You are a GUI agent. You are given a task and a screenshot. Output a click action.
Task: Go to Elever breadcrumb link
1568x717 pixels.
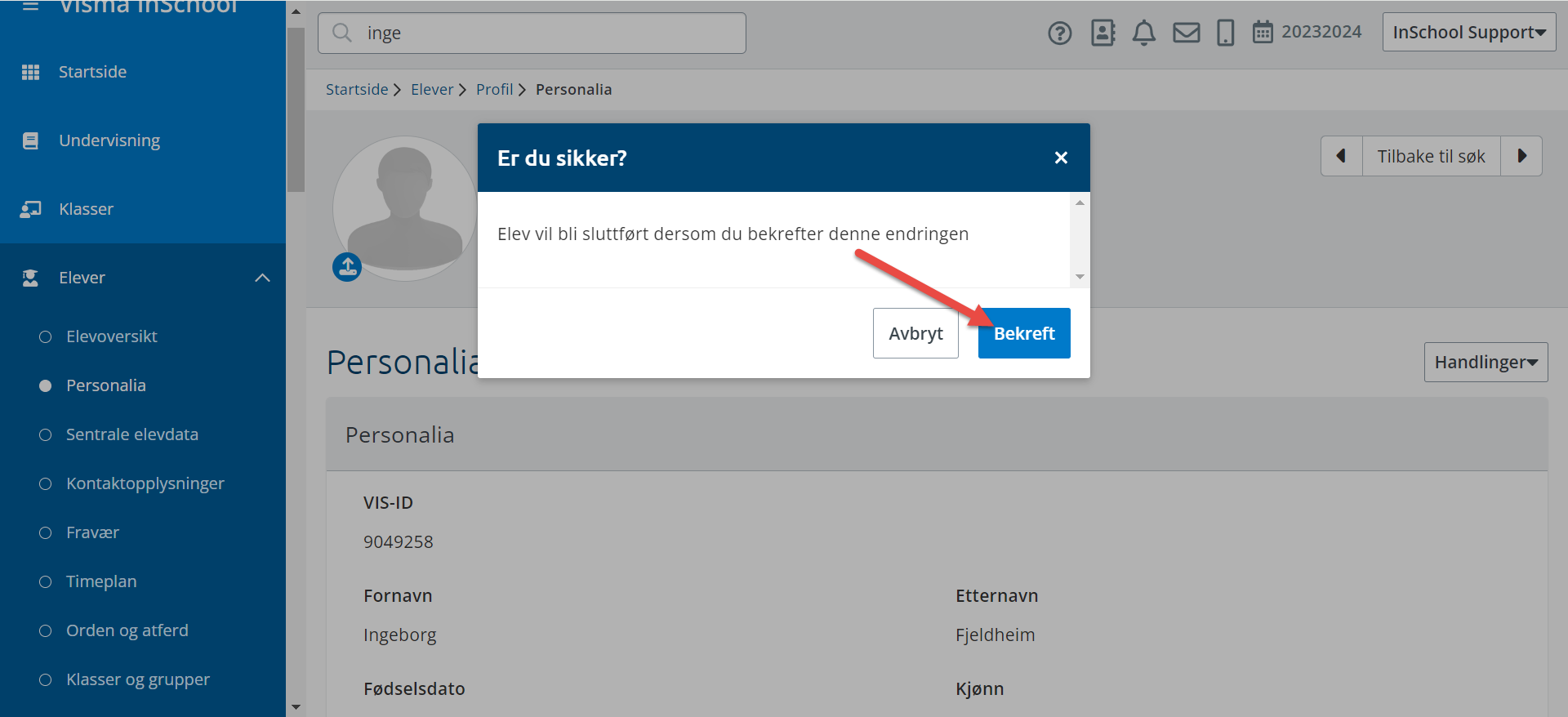pos(432,89)
